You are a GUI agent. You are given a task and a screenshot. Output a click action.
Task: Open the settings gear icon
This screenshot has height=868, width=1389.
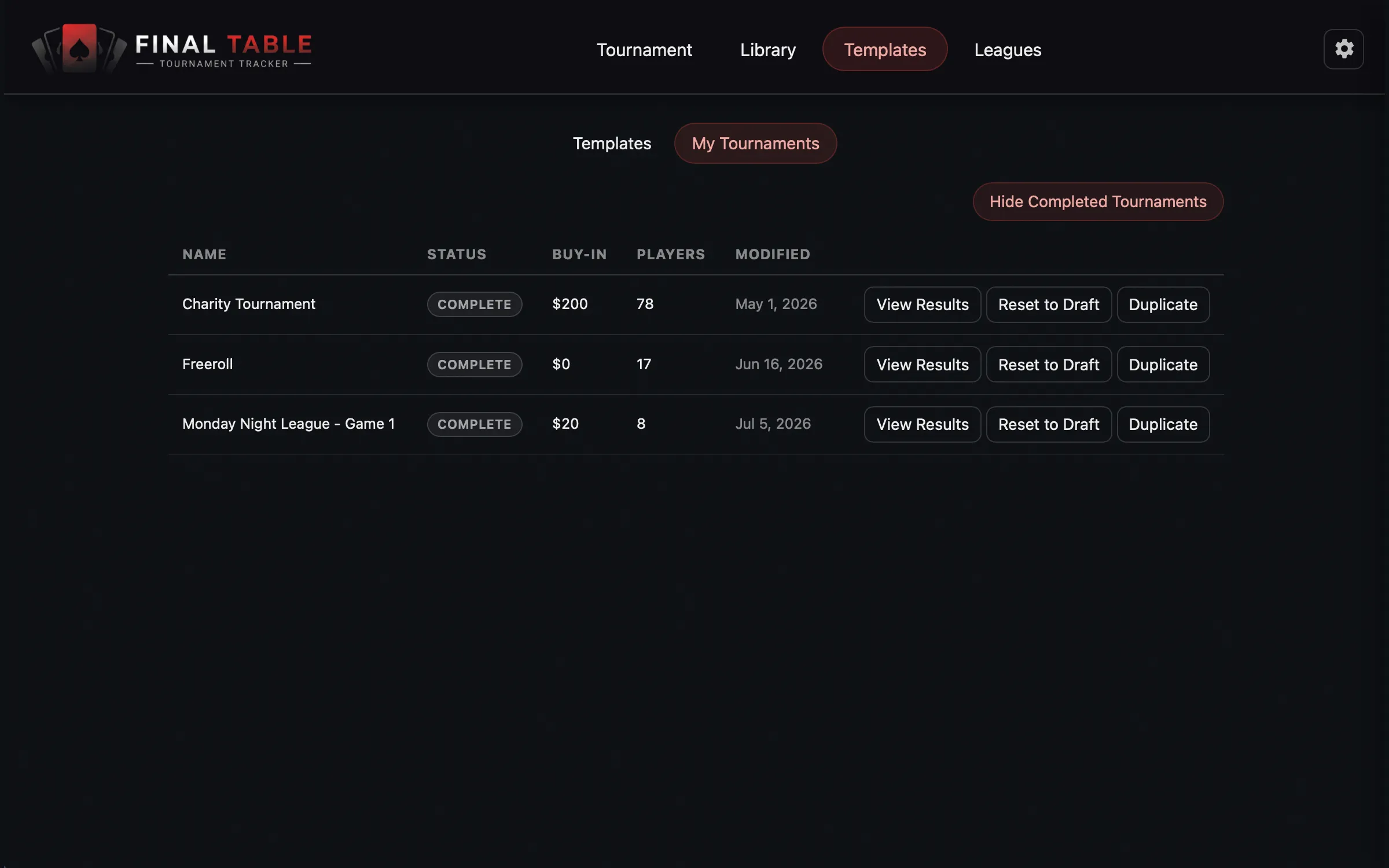(x=1343, y=49)
